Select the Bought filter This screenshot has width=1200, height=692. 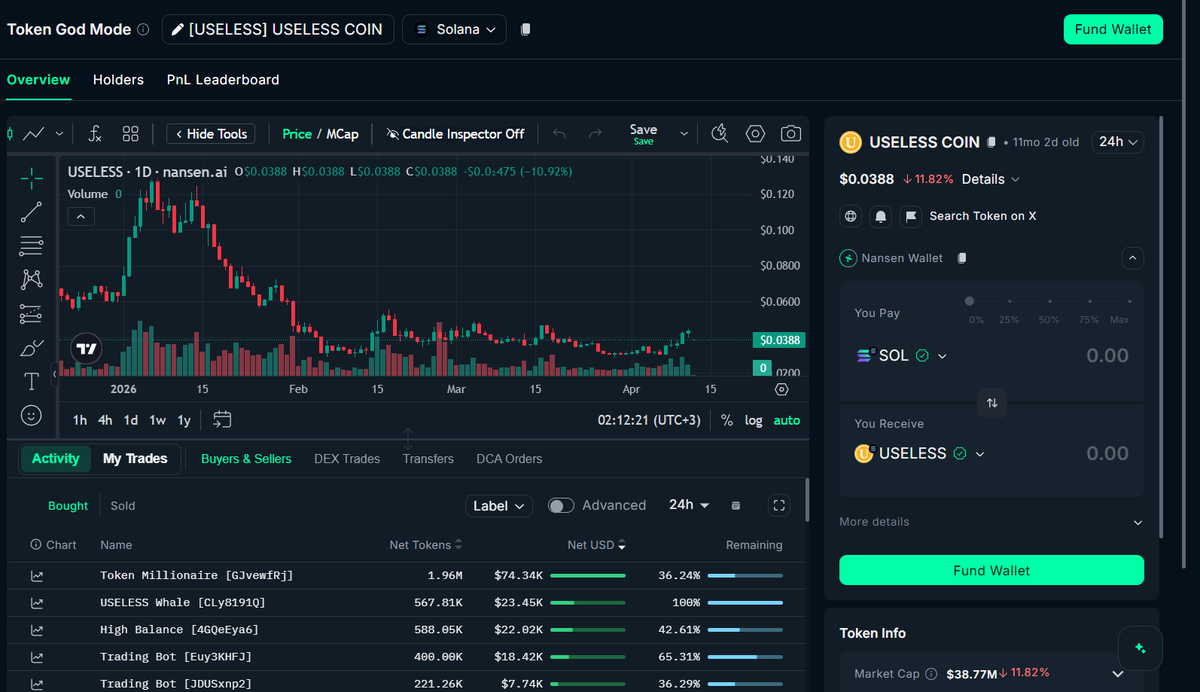coord(68,506)
